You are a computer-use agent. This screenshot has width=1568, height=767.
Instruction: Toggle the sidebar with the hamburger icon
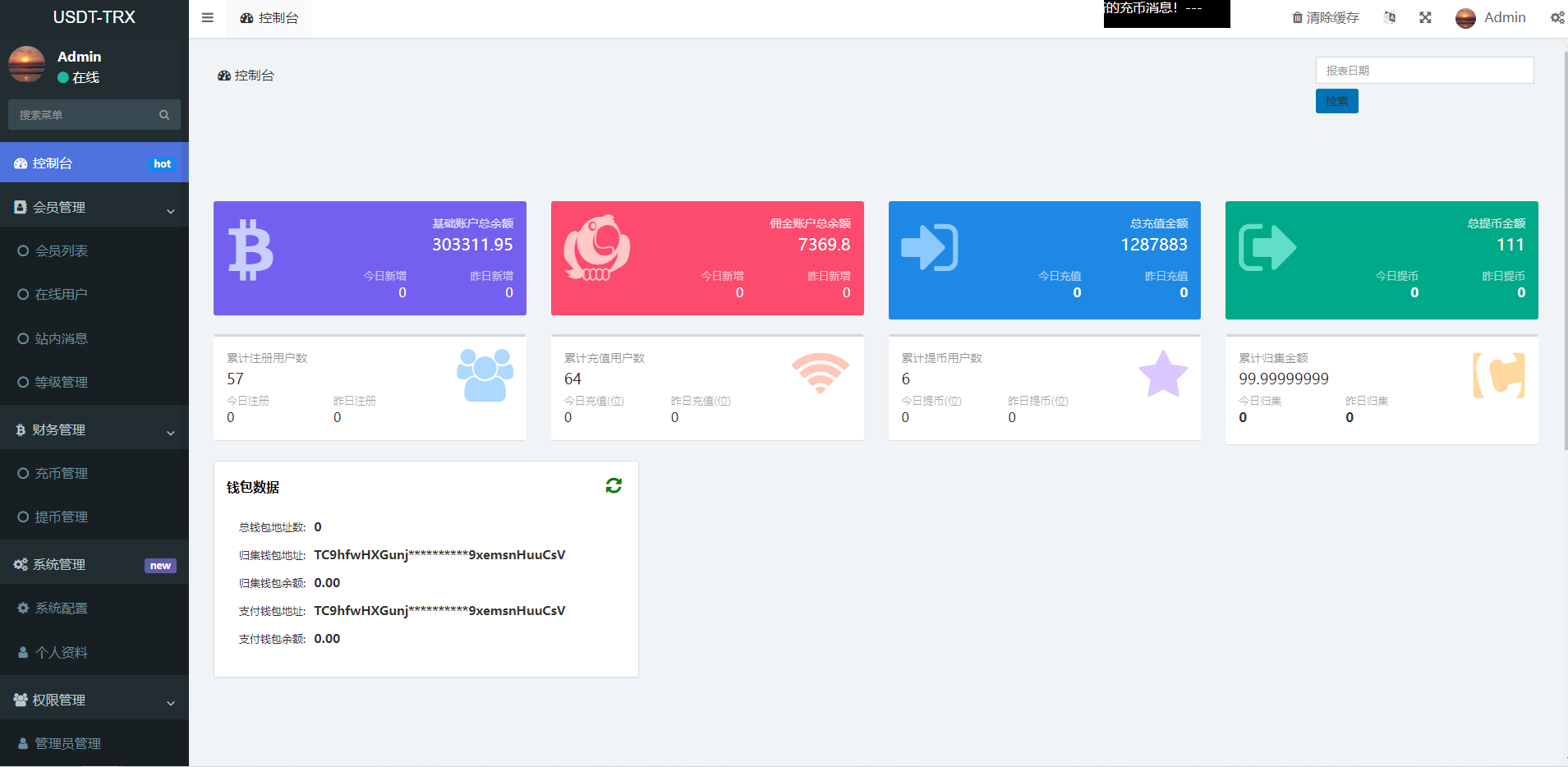pyautogui.click(x=208, y=18)
